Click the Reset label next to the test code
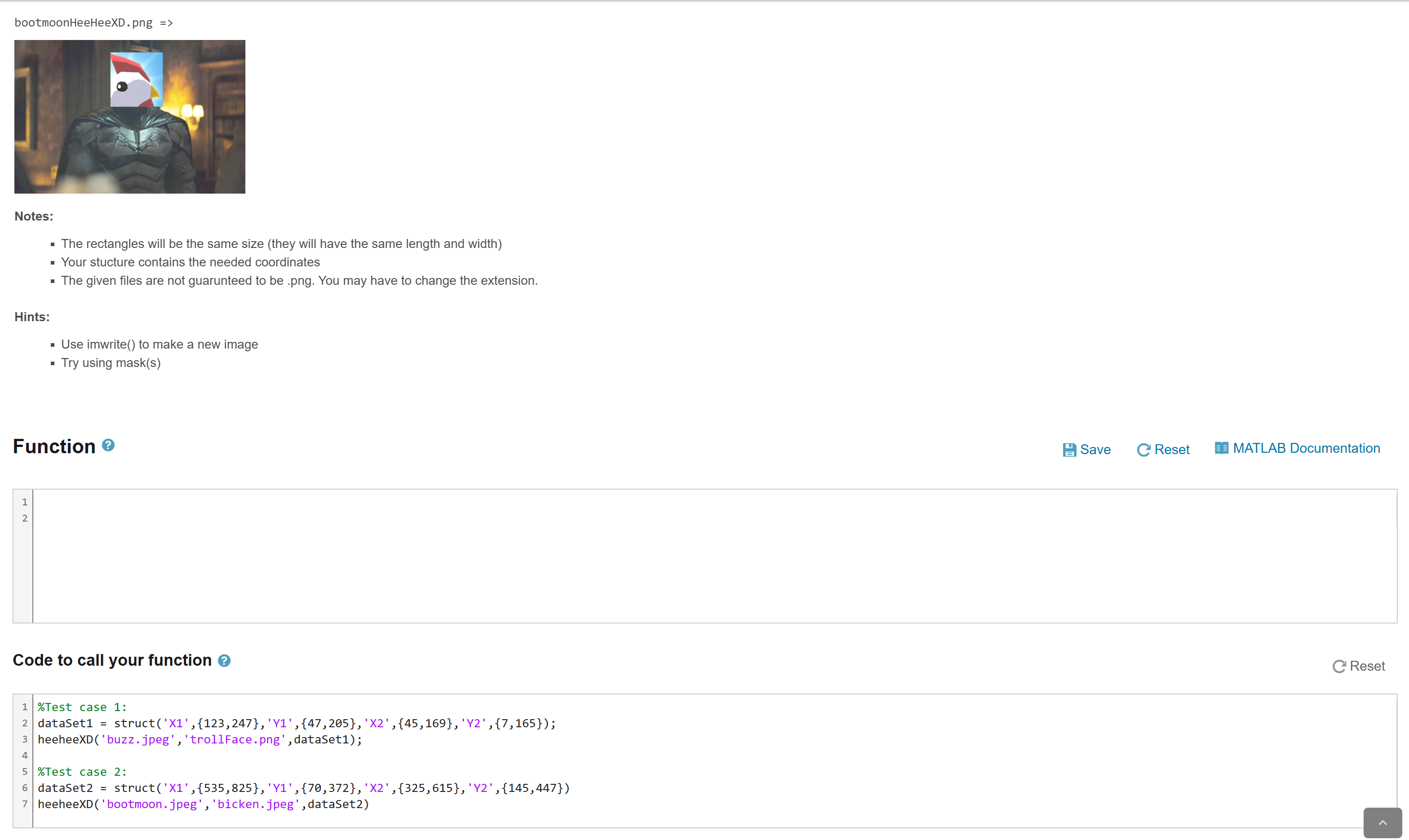1409x840 pixels. [1368, 666]
